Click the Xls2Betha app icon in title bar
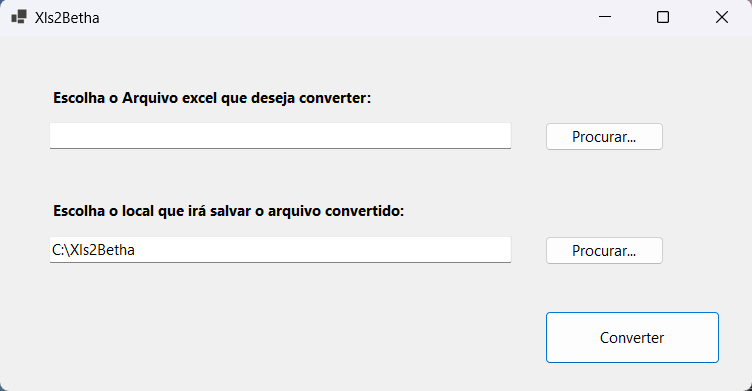The width and height of the screenshot is (752, 391). point(19,17)
